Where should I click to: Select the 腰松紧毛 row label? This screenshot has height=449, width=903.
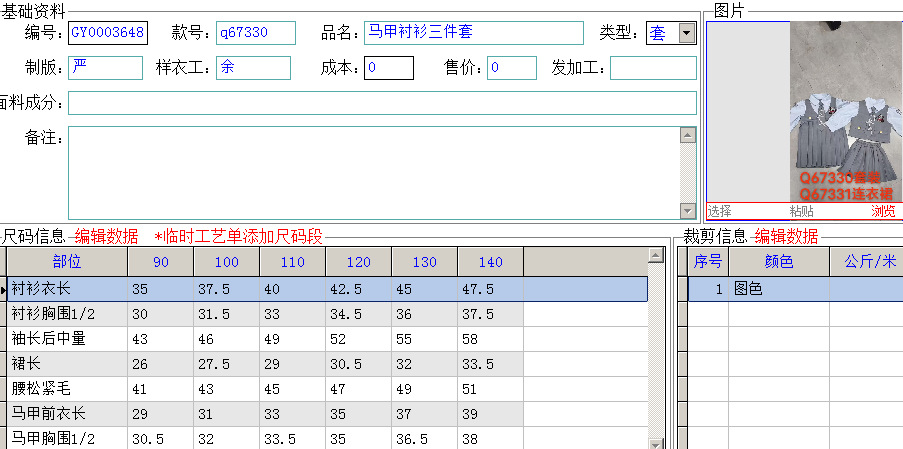coord(67,389)
